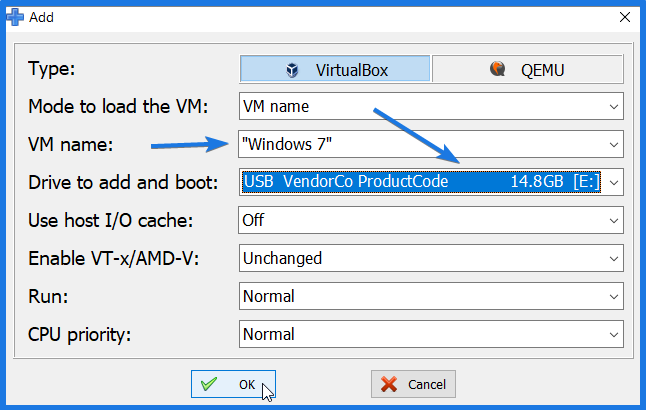Image resolution: width=646 pixels, height=410 pixels.
Task: Select the highlighted USB VendorCo ProductCode drive entry
Action: 421,182
